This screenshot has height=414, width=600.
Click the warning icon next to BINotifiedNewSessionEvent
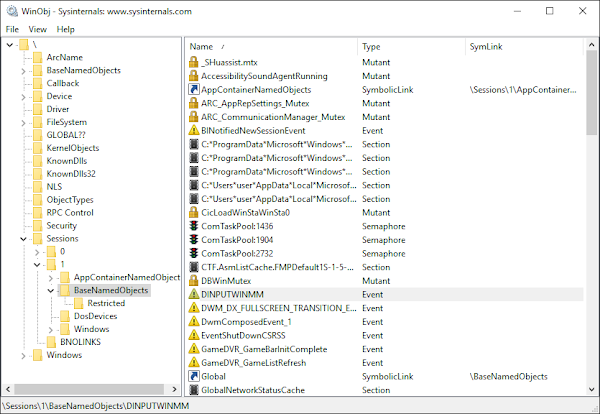click(194, 131)
